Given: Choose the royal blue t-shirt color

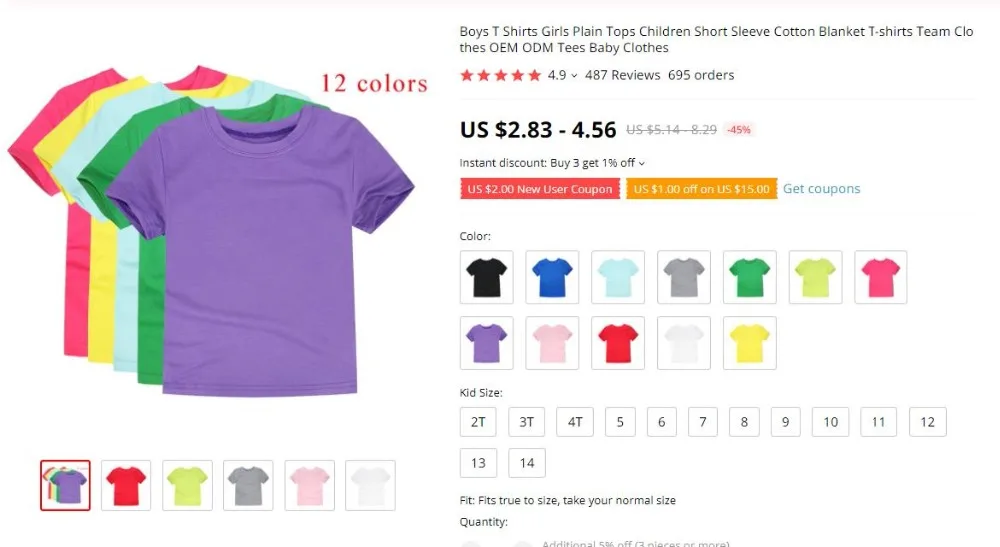Looking at the screenshot, I should coord(552,277).
